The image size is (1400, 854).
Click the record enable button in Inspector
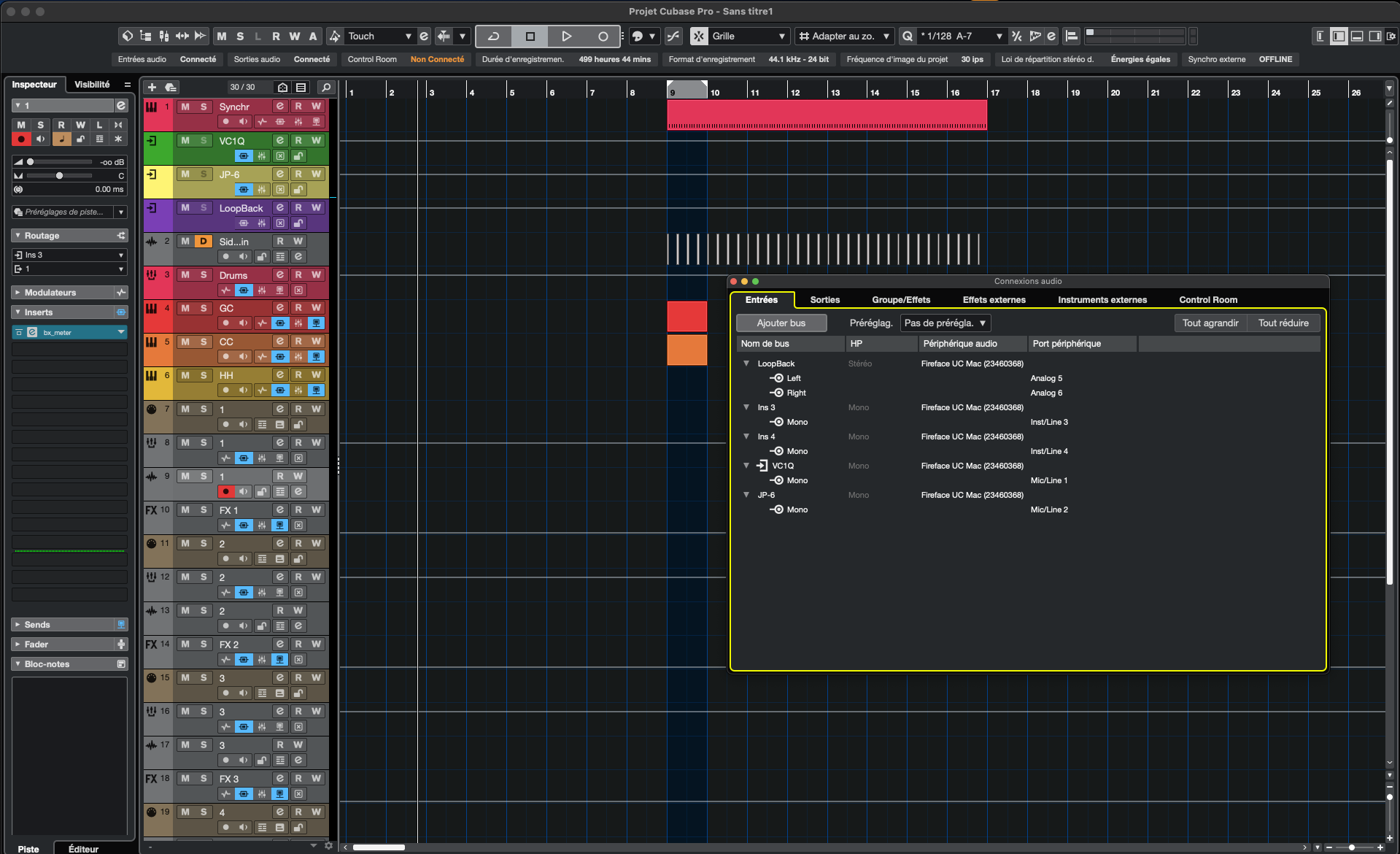coord(21,139)
